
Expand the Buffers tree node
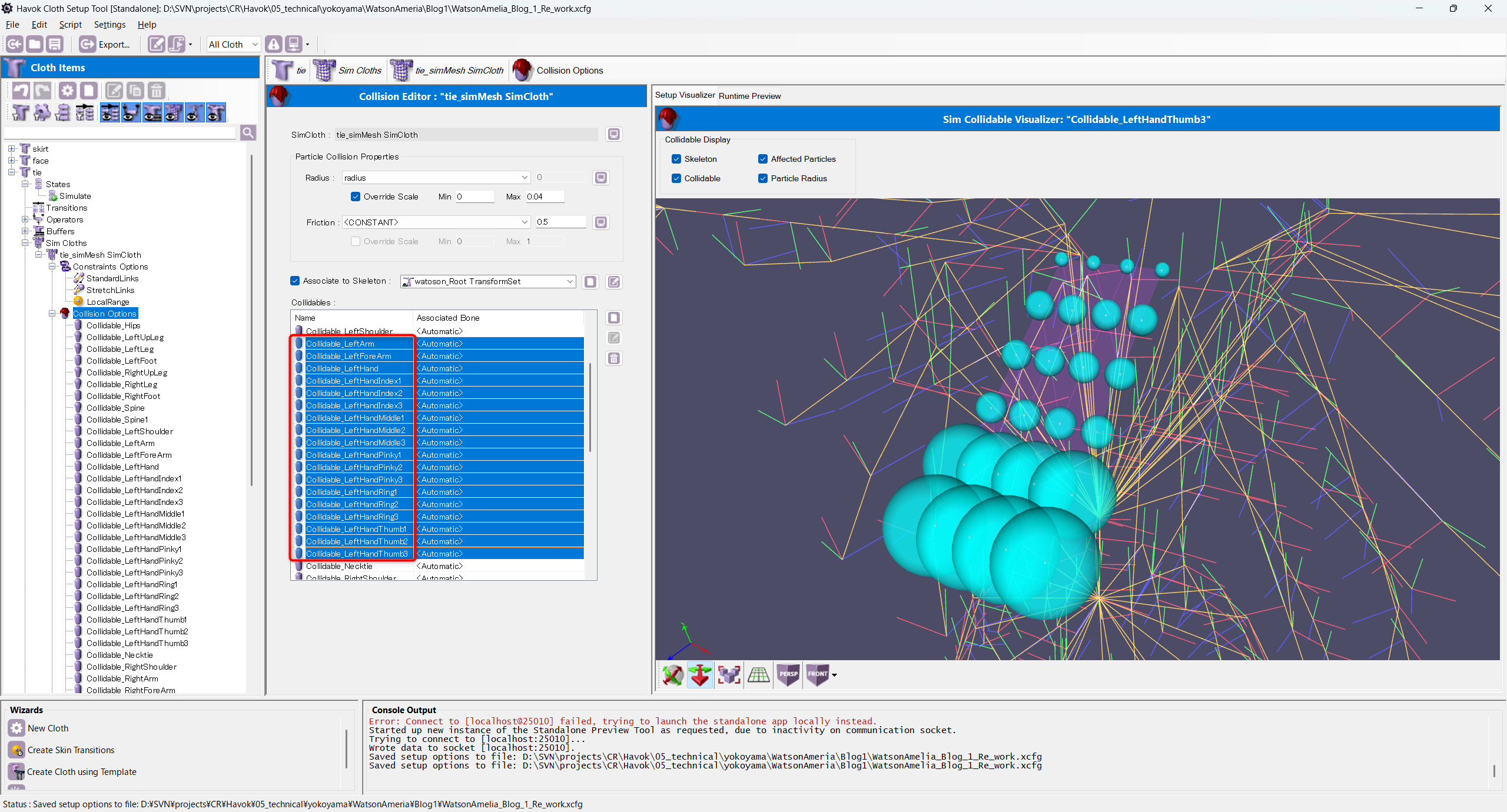(x=25, y=231)
